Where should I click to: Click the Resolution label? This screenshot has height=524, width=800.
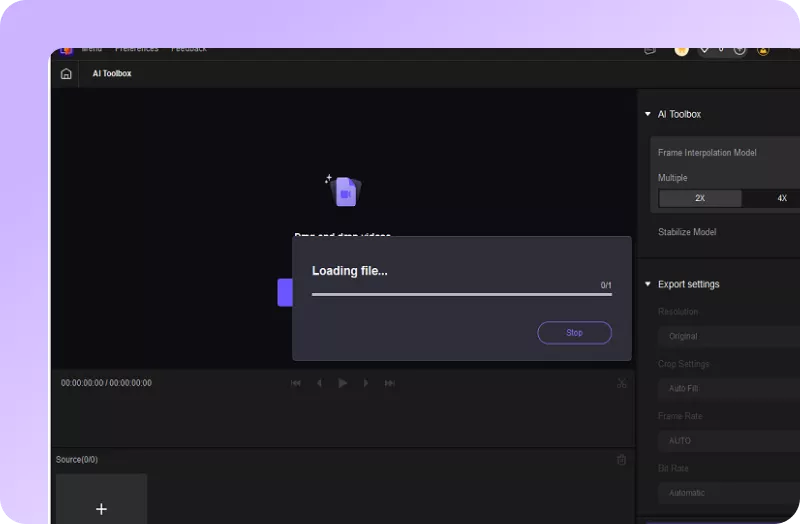678,311
